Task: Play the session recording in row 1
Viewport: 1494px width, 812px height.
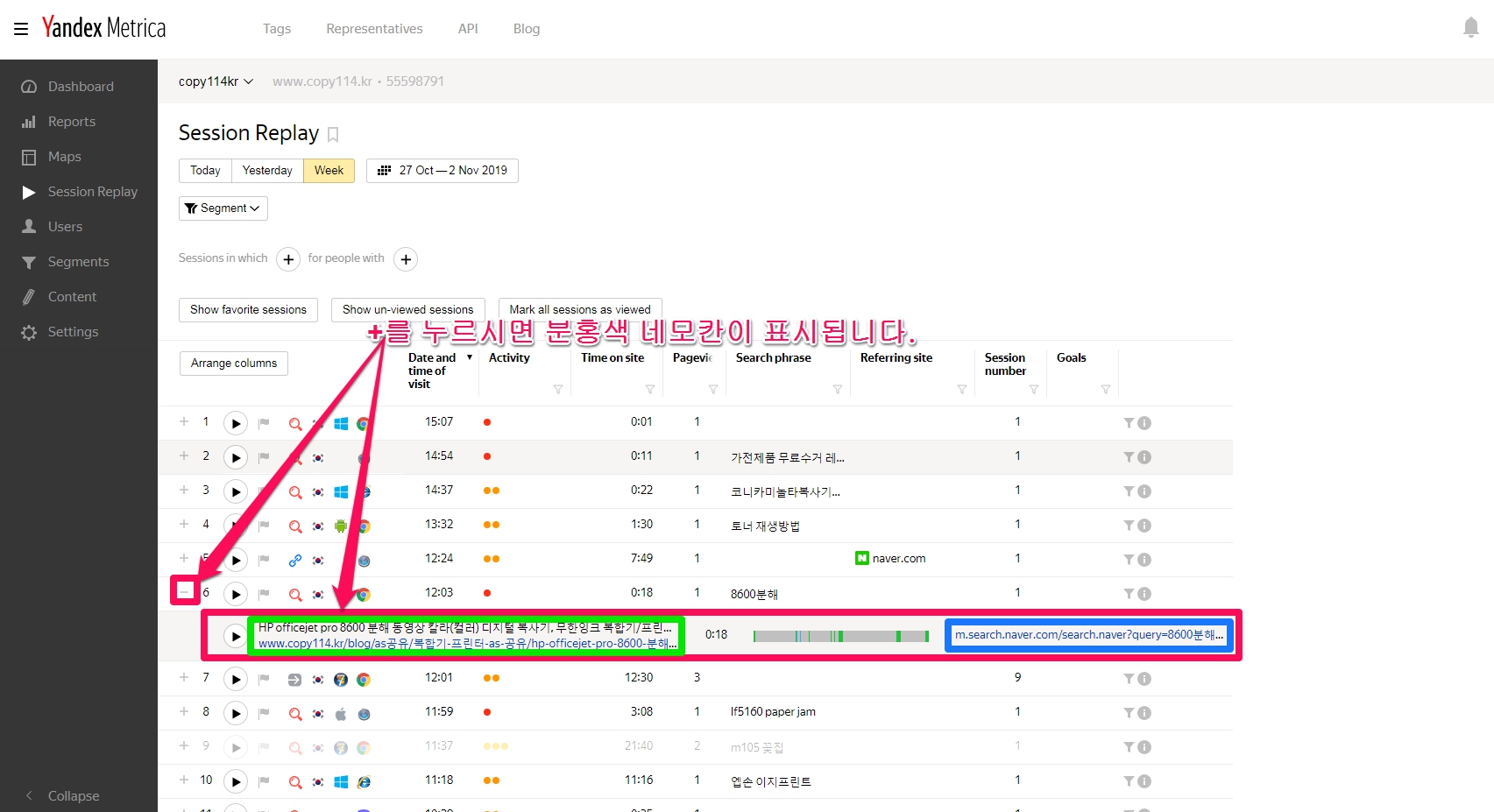Action: tap(235, 424)
